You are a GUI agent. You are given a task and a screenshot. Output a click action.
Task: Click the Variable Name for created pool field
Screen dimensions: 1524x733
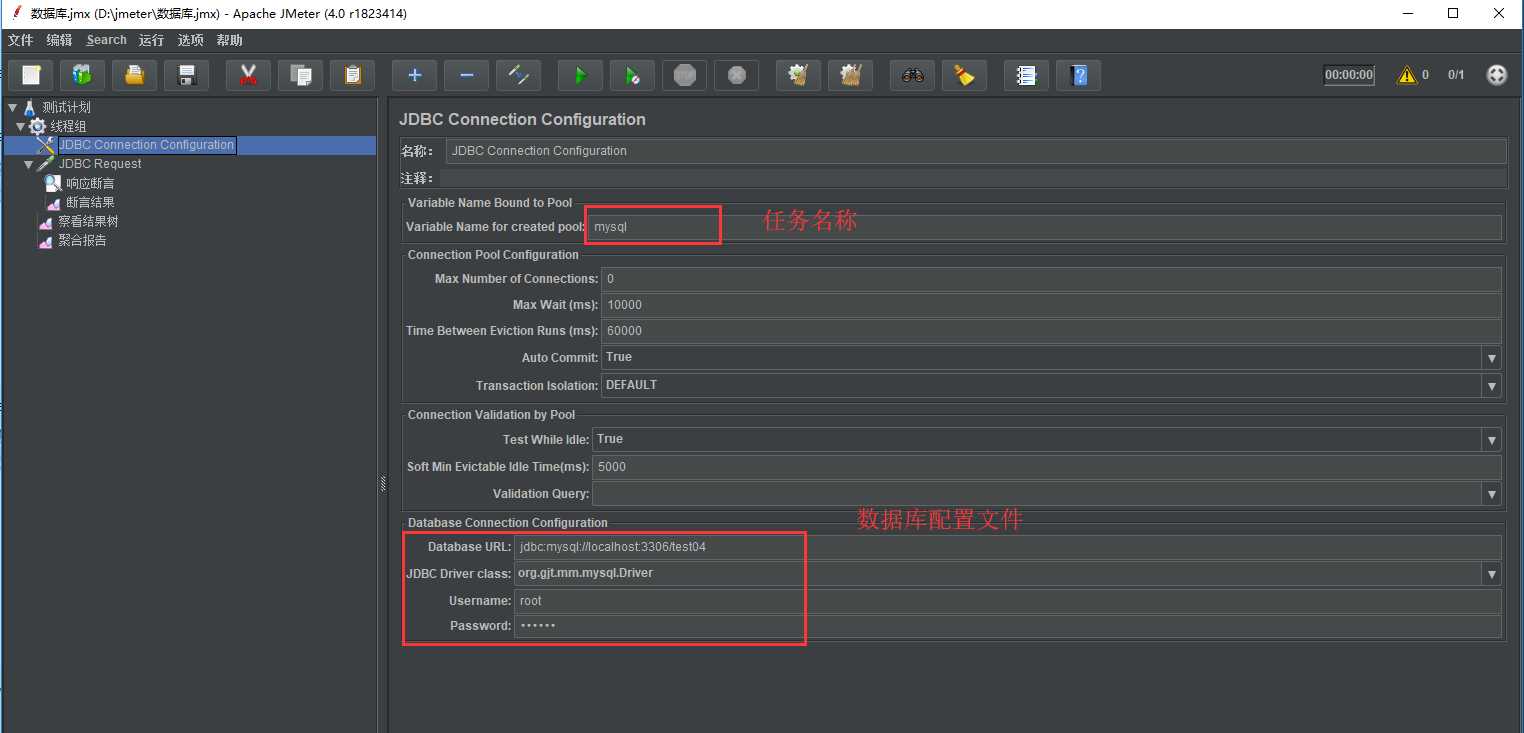[1044, 227]
